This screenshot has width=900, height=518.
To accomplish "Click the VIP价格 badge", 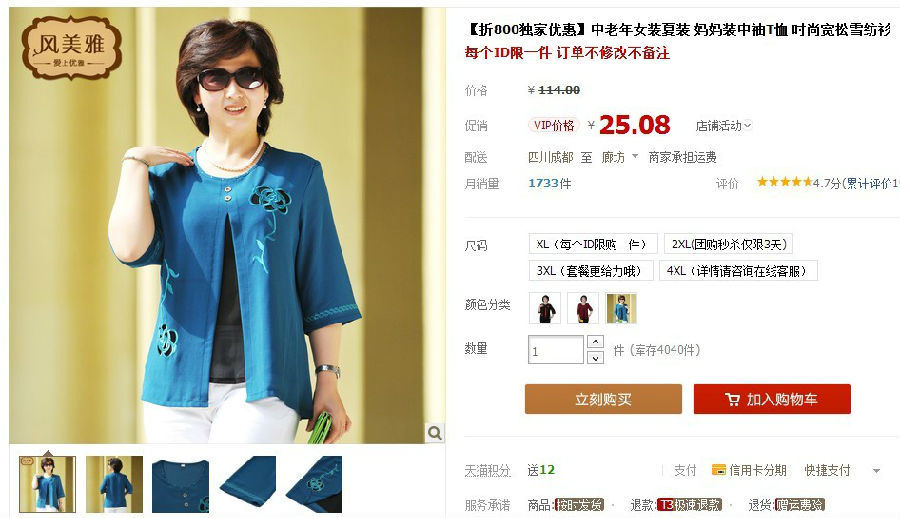I will pyautogui.click(x=553, y=125).
